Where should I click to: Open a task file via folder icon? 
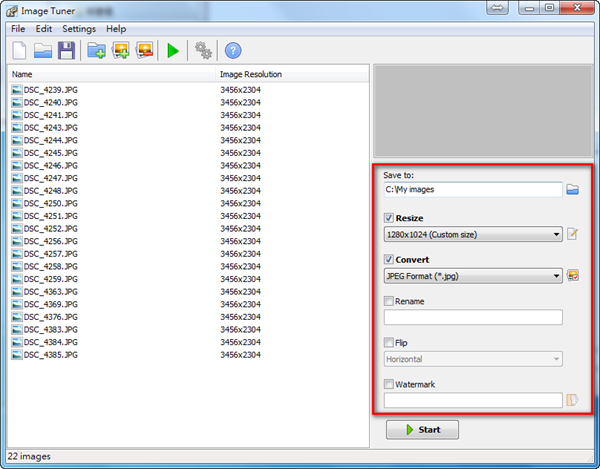click(x=43, y=50)
